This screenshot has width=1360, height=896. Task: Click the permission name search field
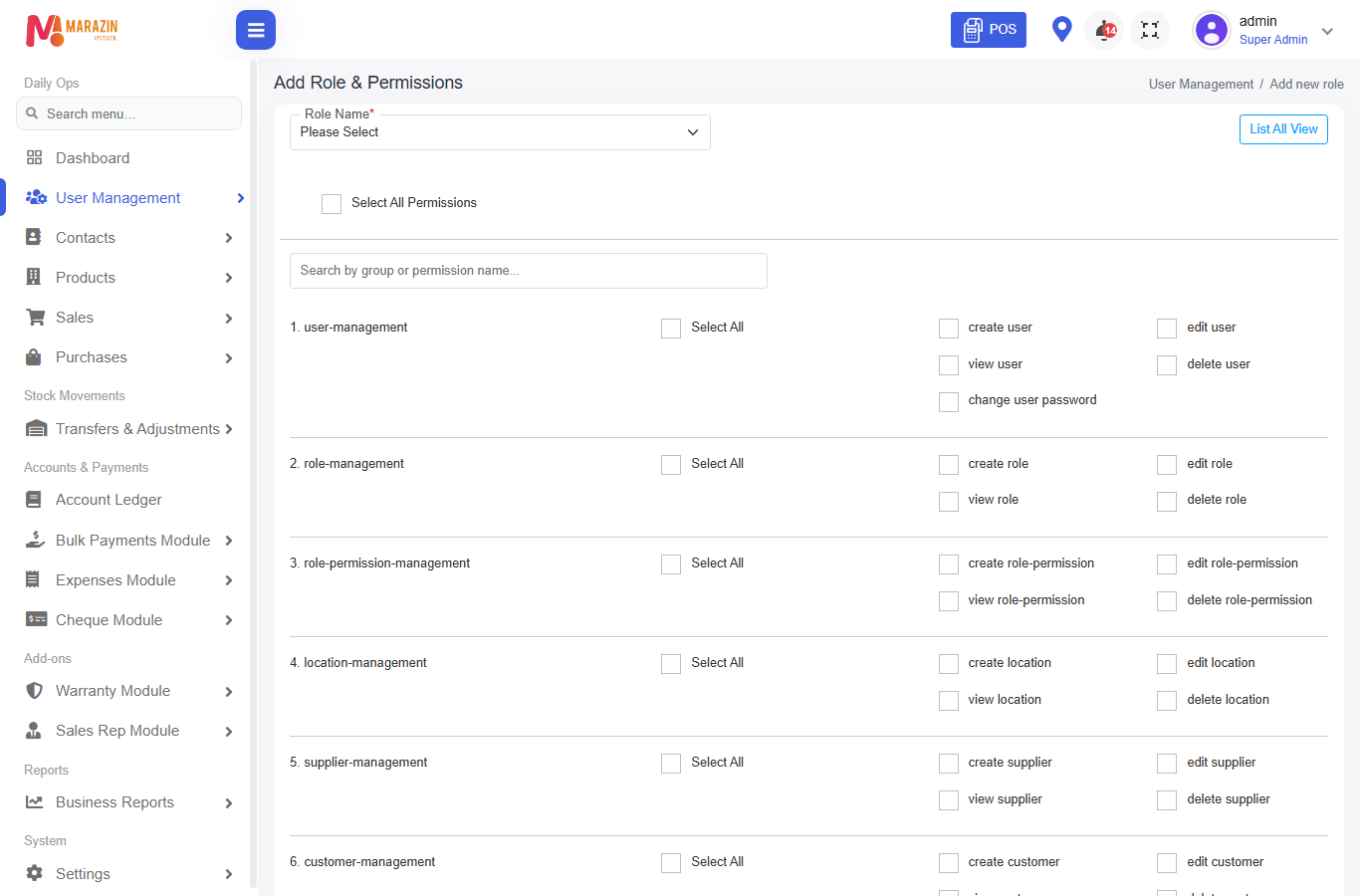click(529, 271)
